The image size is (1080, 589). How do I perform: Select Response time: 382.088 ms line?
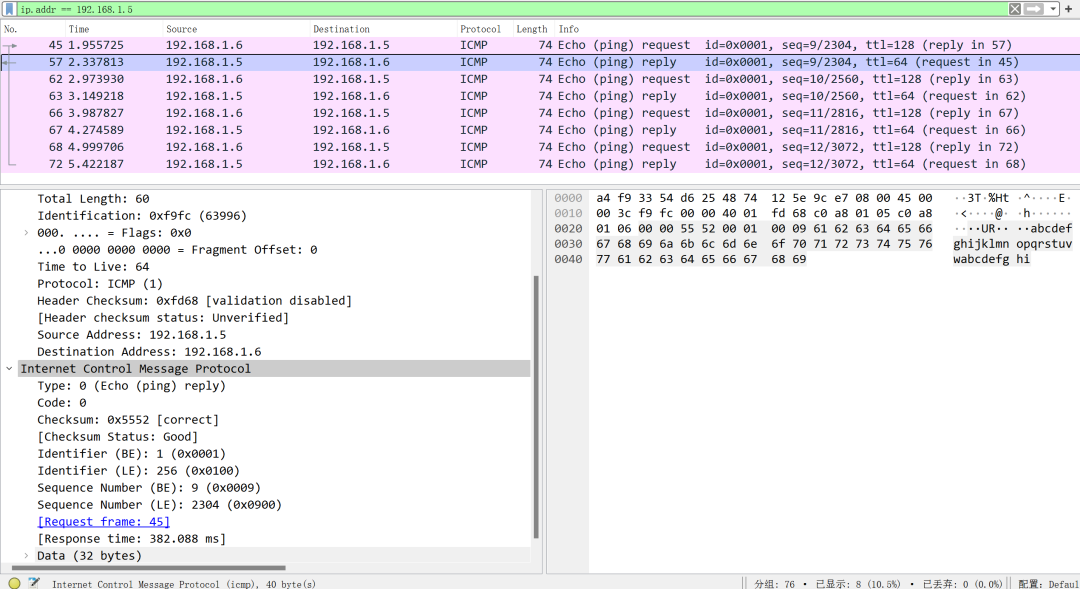click(x=132, y=539)
